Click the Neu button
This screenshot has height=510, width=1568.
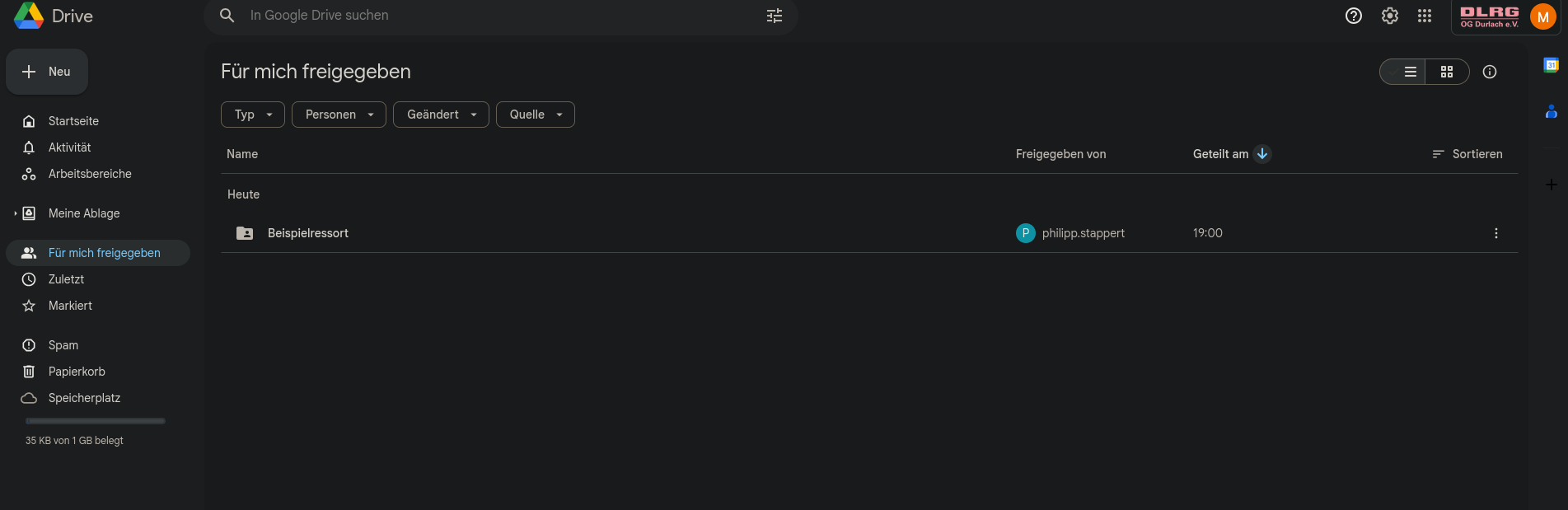(x=47, y=72)
